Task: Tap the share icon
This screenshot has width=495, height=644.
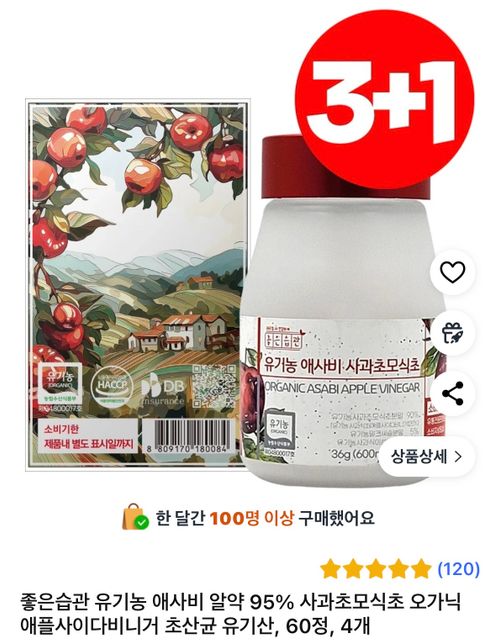Action: click(x=452, y=393)
